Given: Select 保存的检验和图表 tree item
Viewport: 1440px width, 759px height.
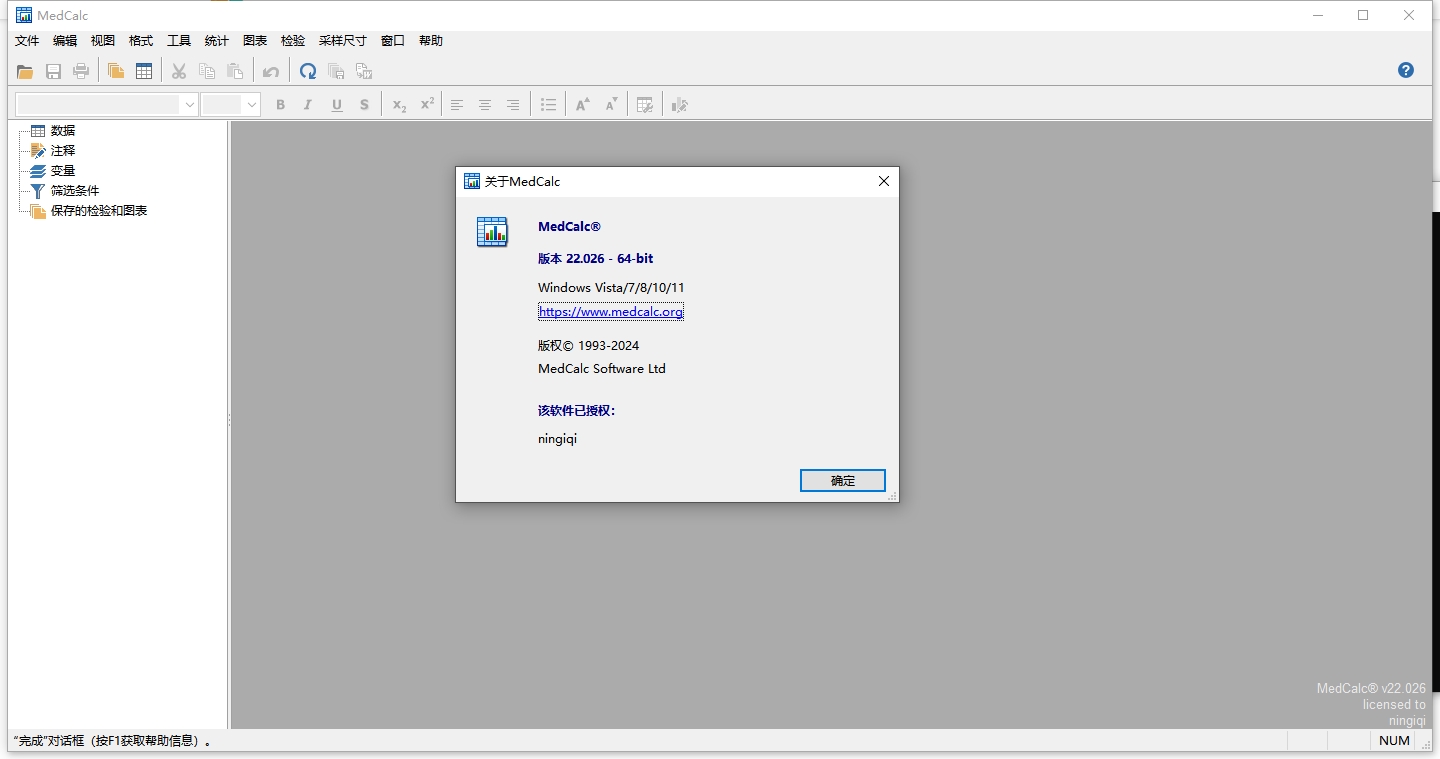Looking at the screenshot, I should (99, 211).
